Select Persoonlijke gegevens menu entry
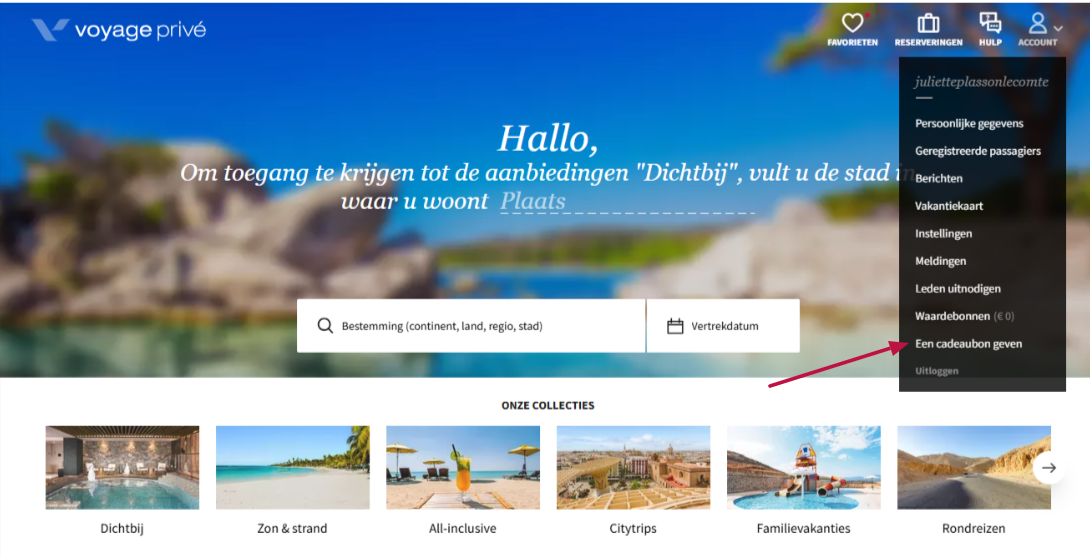The height and width of the screenshot is (557, 1090). coord(969,124)
